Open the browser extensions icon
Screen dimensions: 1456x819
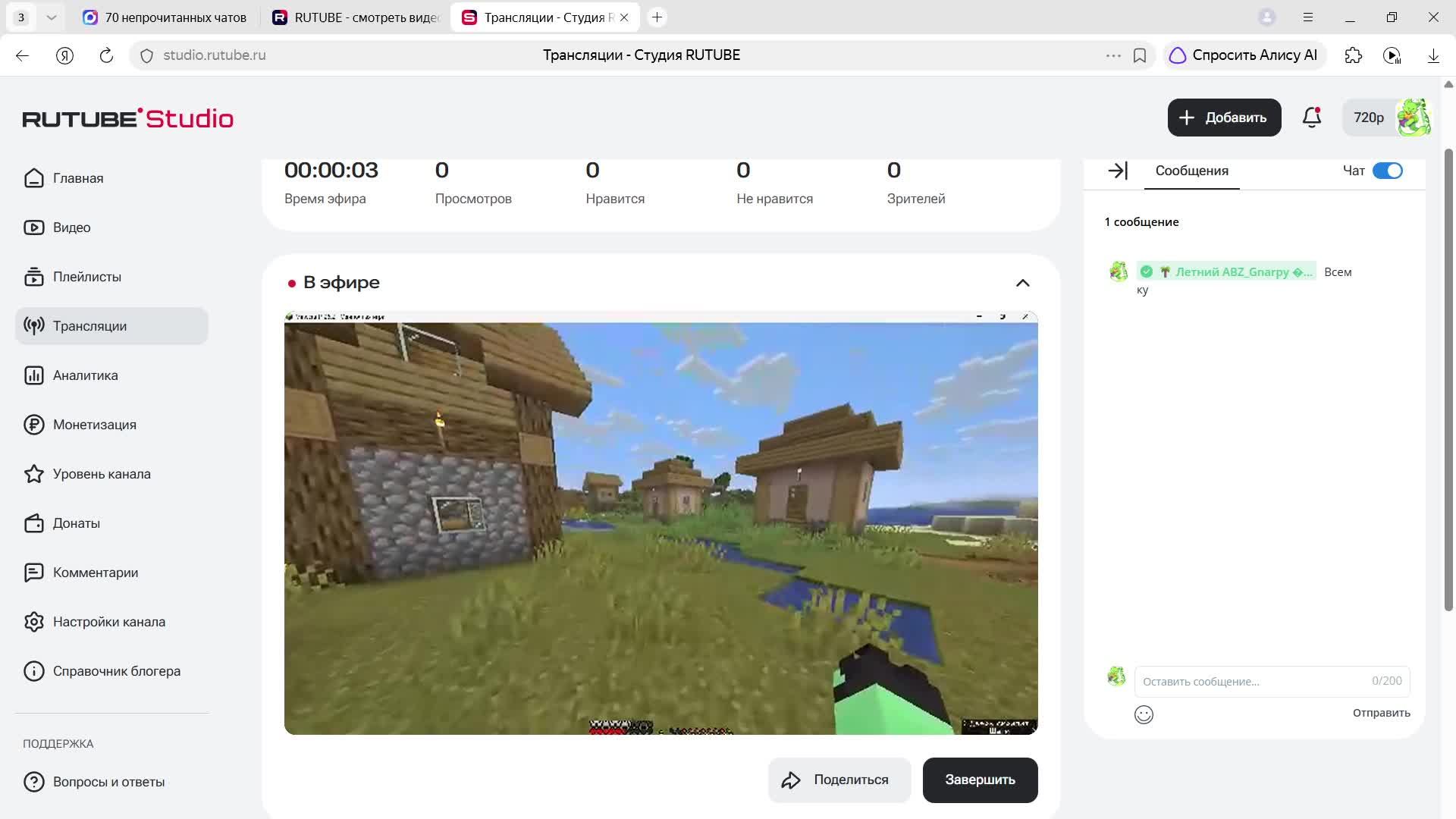point(1353,55)
